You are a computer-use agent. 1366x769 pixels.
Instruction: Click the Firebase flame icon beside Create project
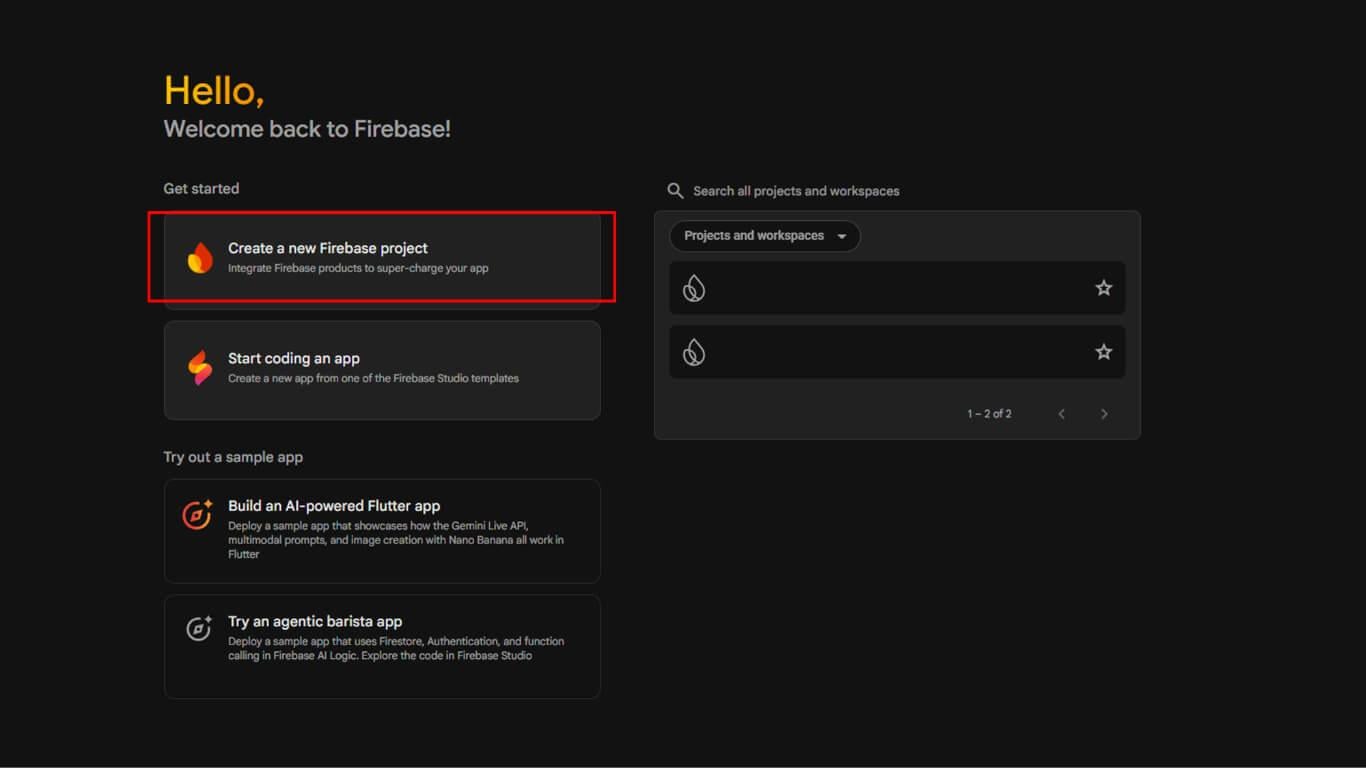200,258
